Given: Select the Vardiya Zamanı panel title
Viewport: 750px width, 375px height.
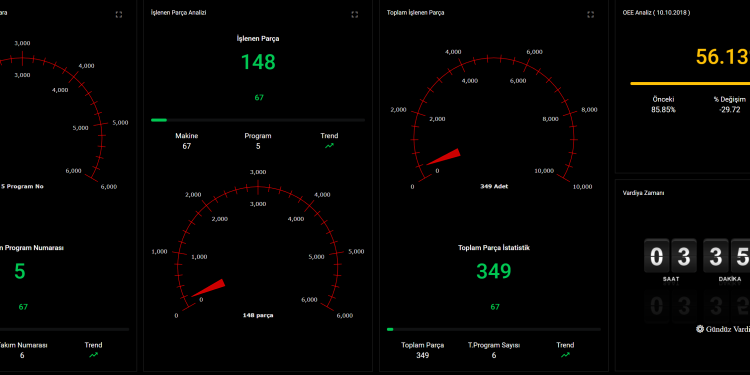Looking at the screenshot, I should [x=643, y=193].
